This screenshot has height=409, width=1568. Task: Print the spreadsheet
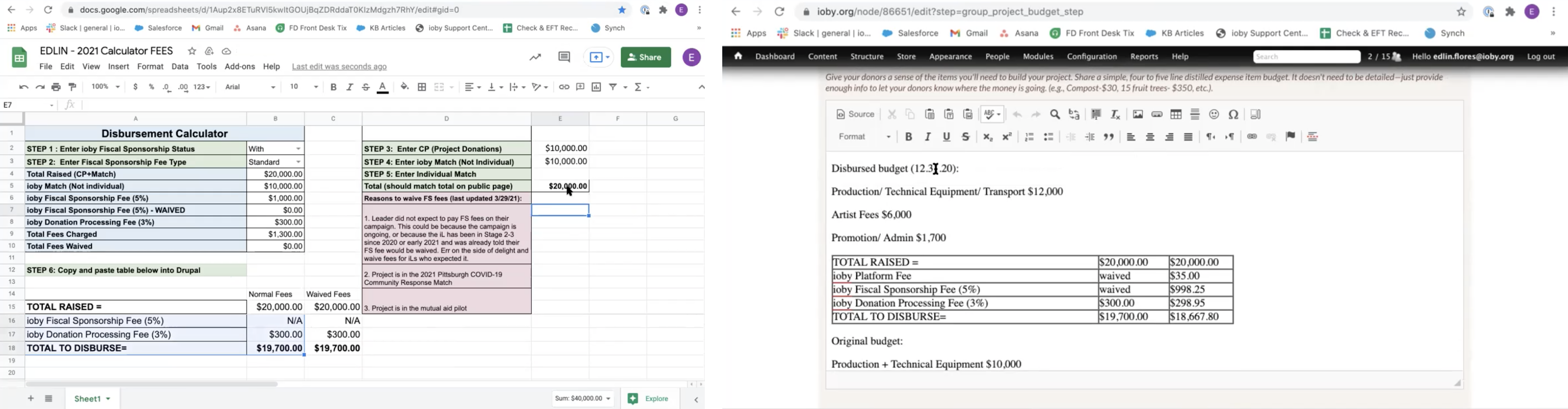point(56,87)
